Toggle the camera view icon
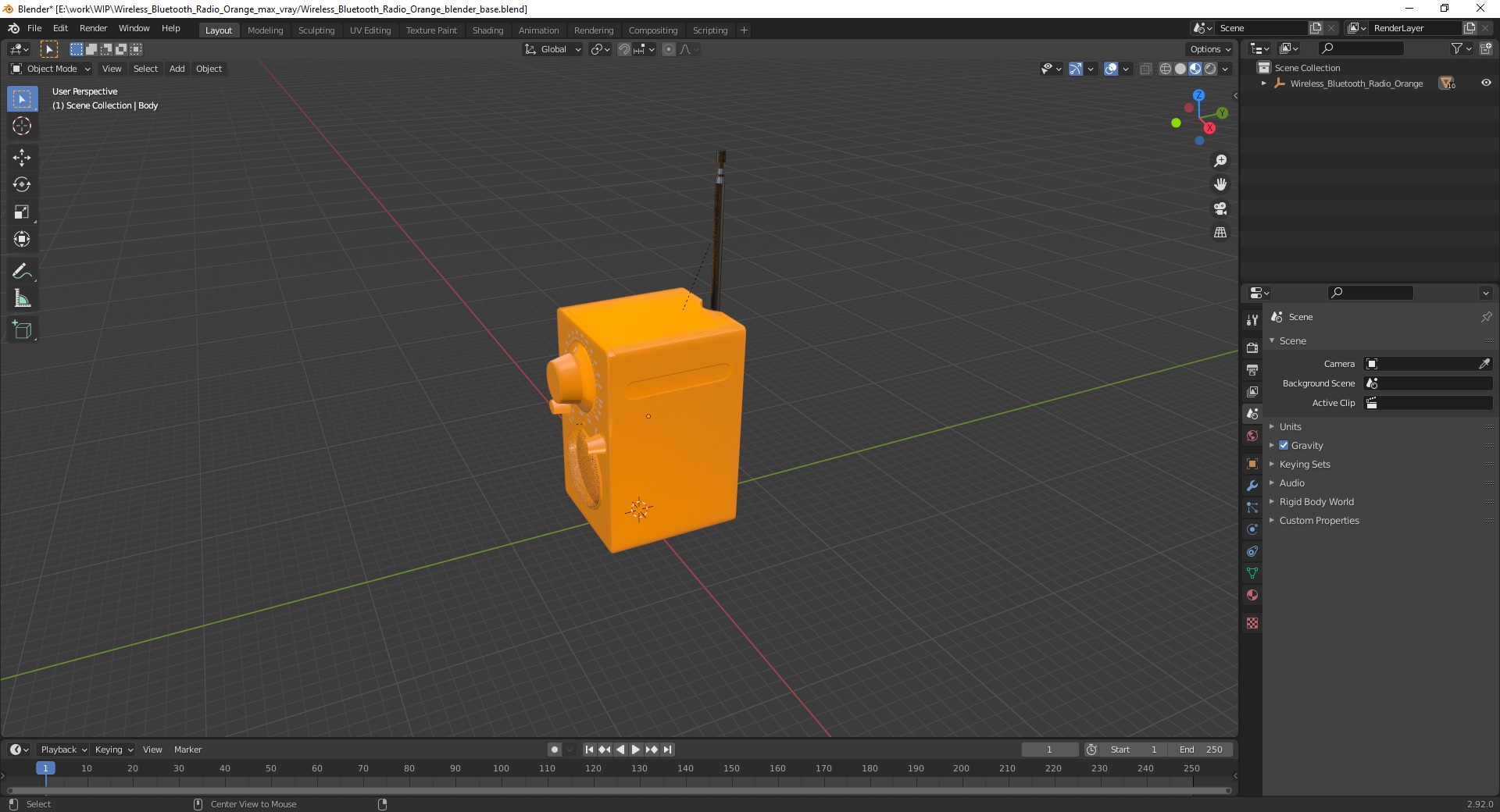 (x=1220, y=208)
